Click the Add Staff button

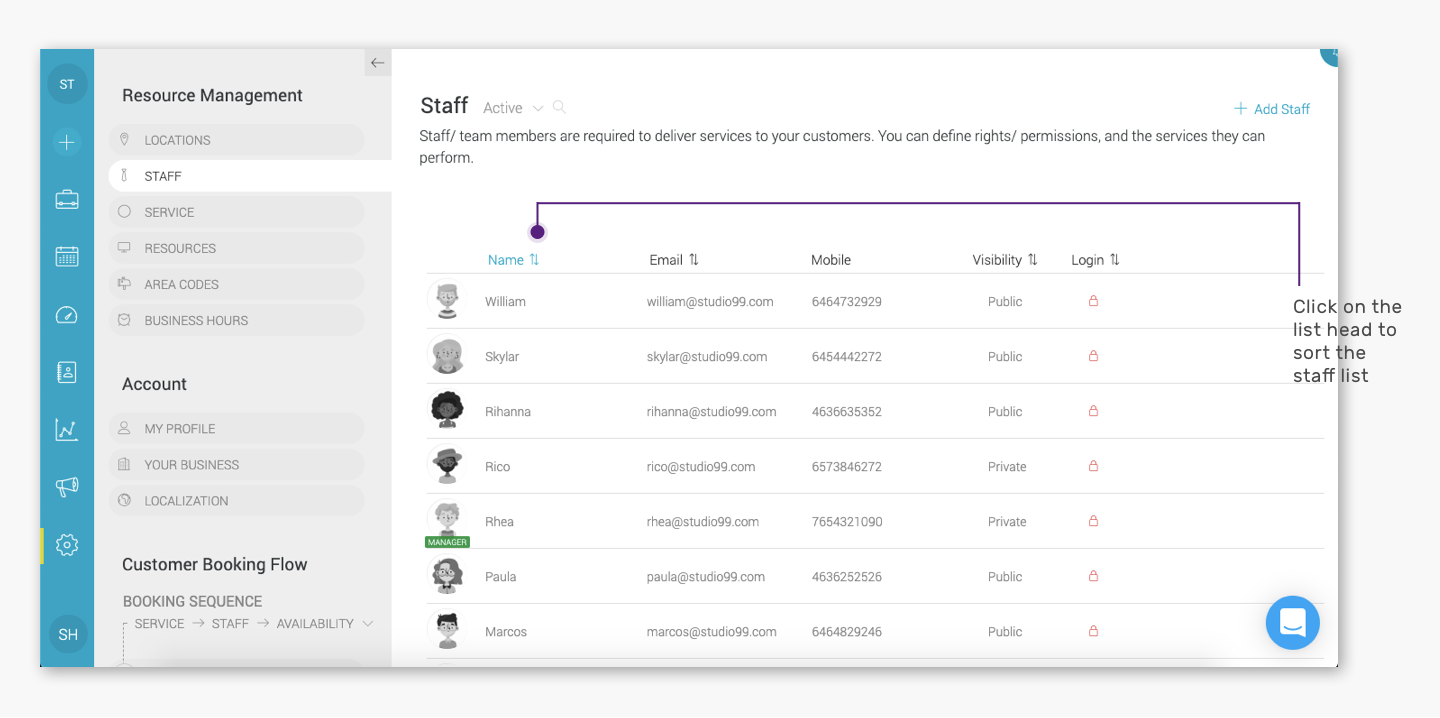pyautogui.click(x=1271, y=109)
